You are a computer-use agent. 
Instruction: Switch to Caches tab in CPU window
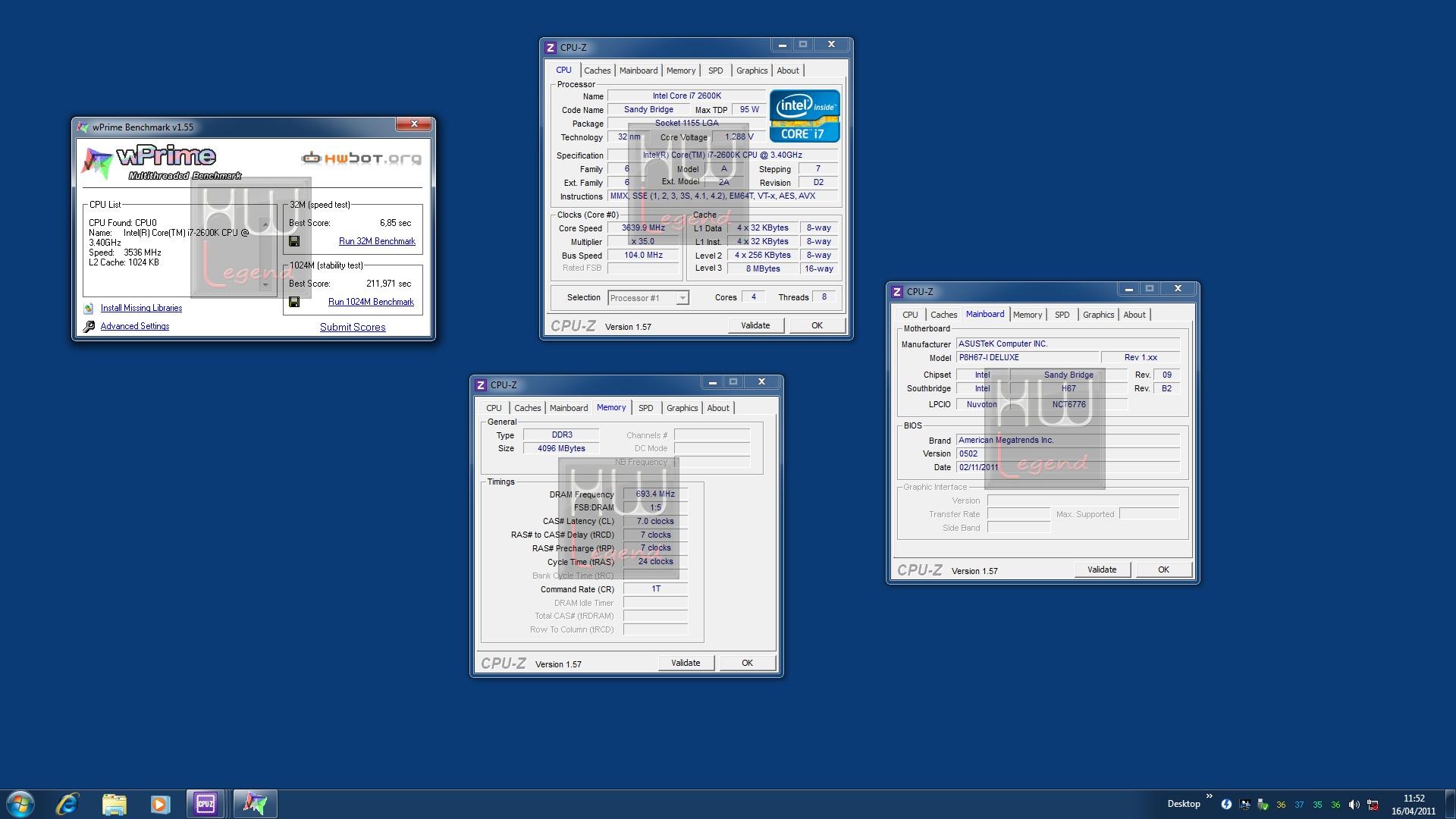[x=597, y=71]
